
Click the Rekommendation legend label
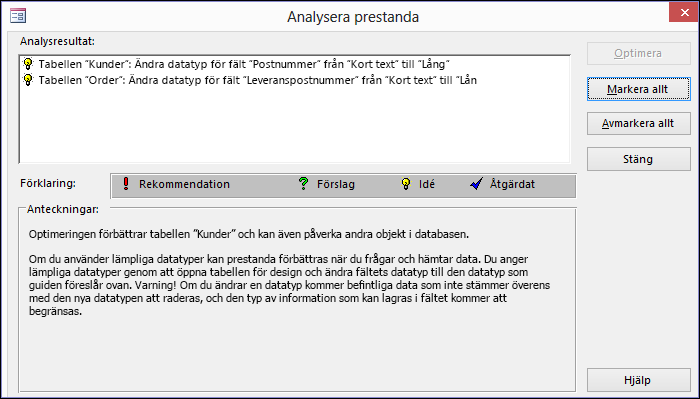(x=184, y=184)
